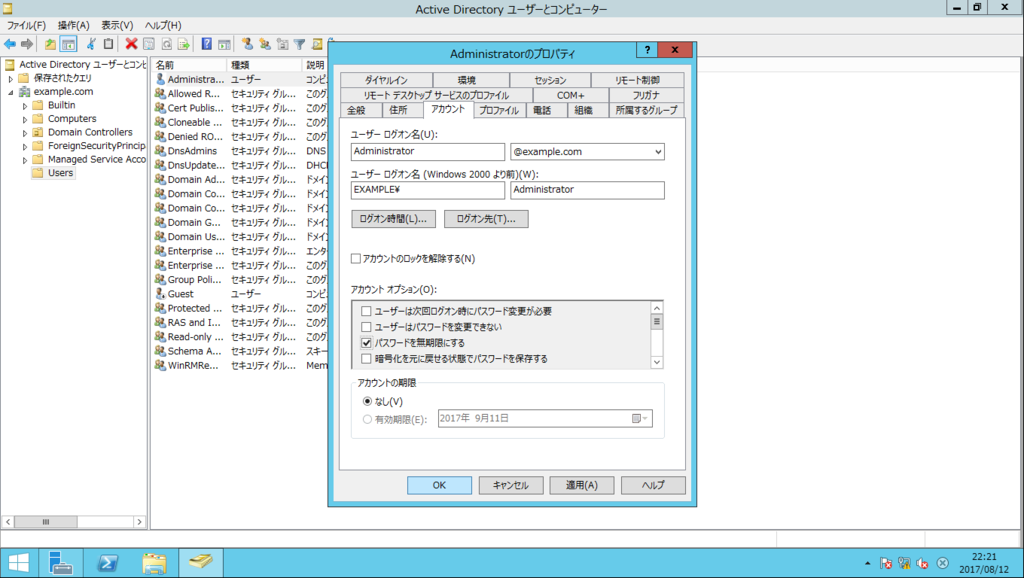Open the filter options icon on the toolbar
Screen dimensions: 1024x578
pos(300,43)
